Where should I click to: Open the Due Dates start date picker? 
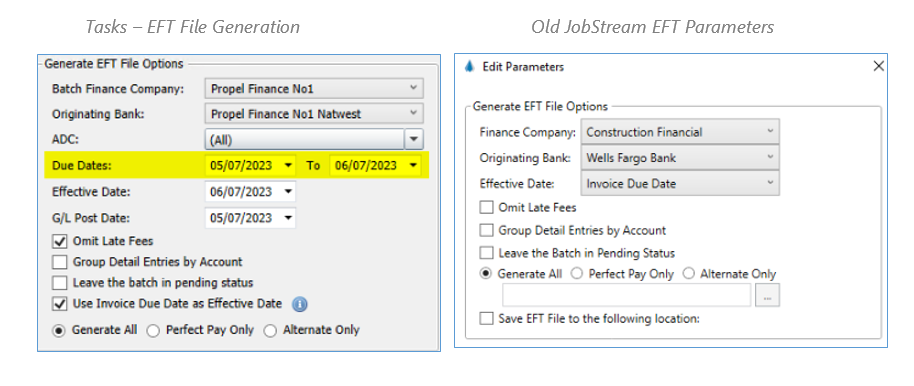(x=288, y=166)
